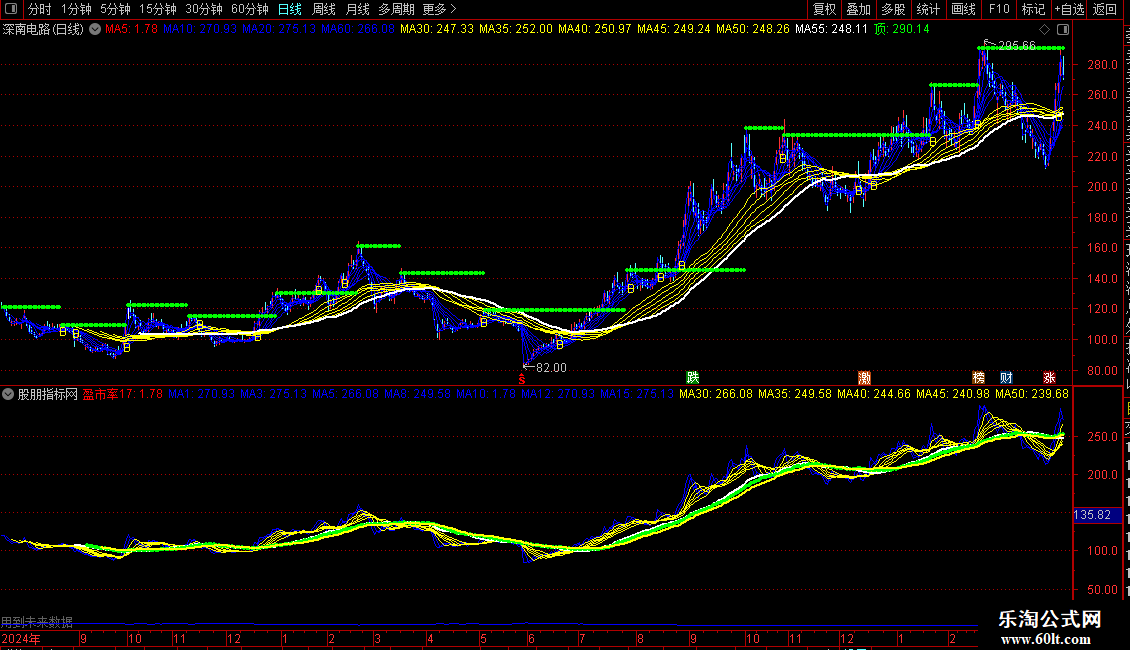
Task: Open the F10 company info
Action: coord(999,9)
